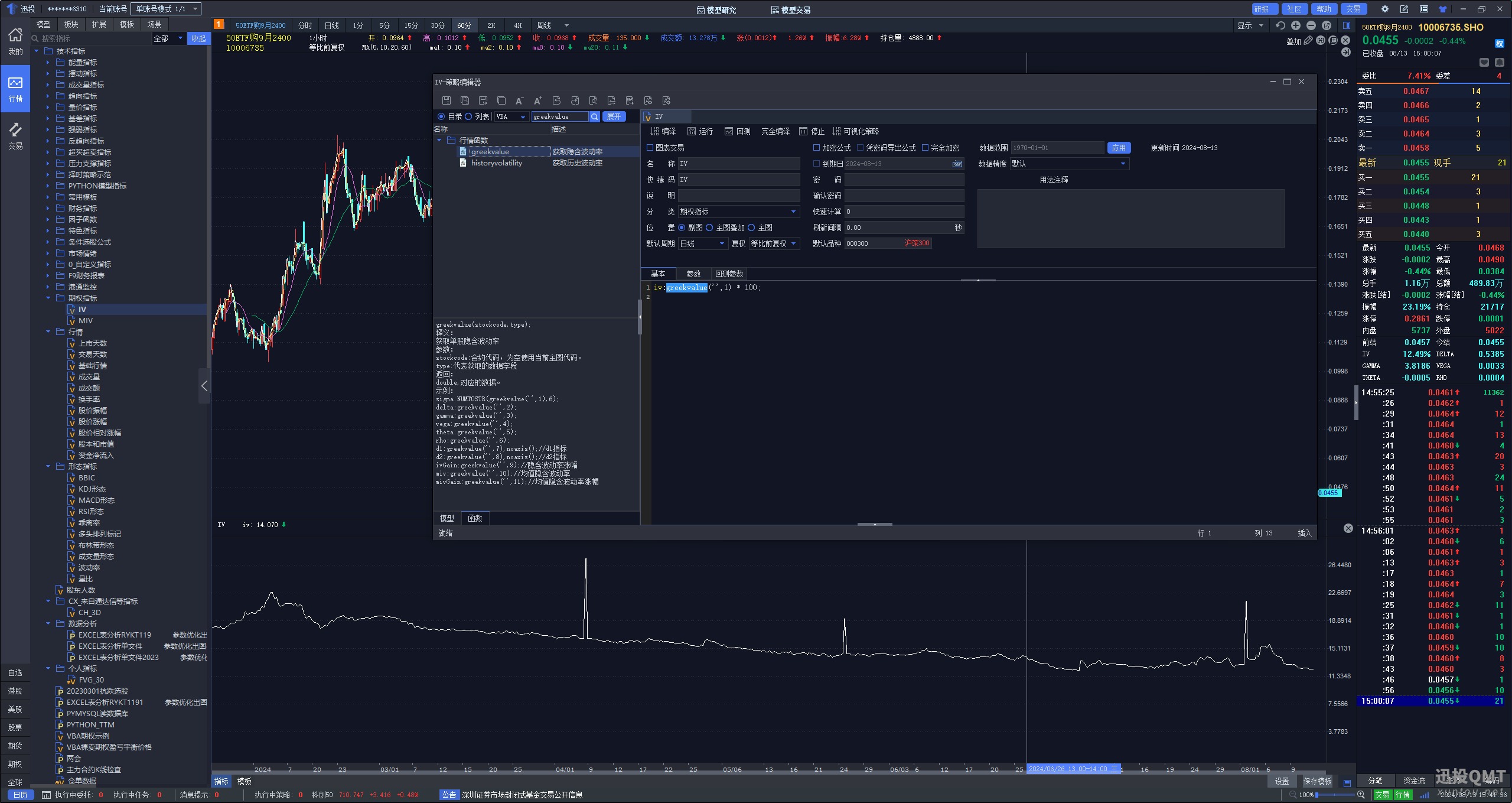Toggle the 到期日 checkbox
Image resolution: width=1512 pixels, height=803 pixels.
click(817, 164)
